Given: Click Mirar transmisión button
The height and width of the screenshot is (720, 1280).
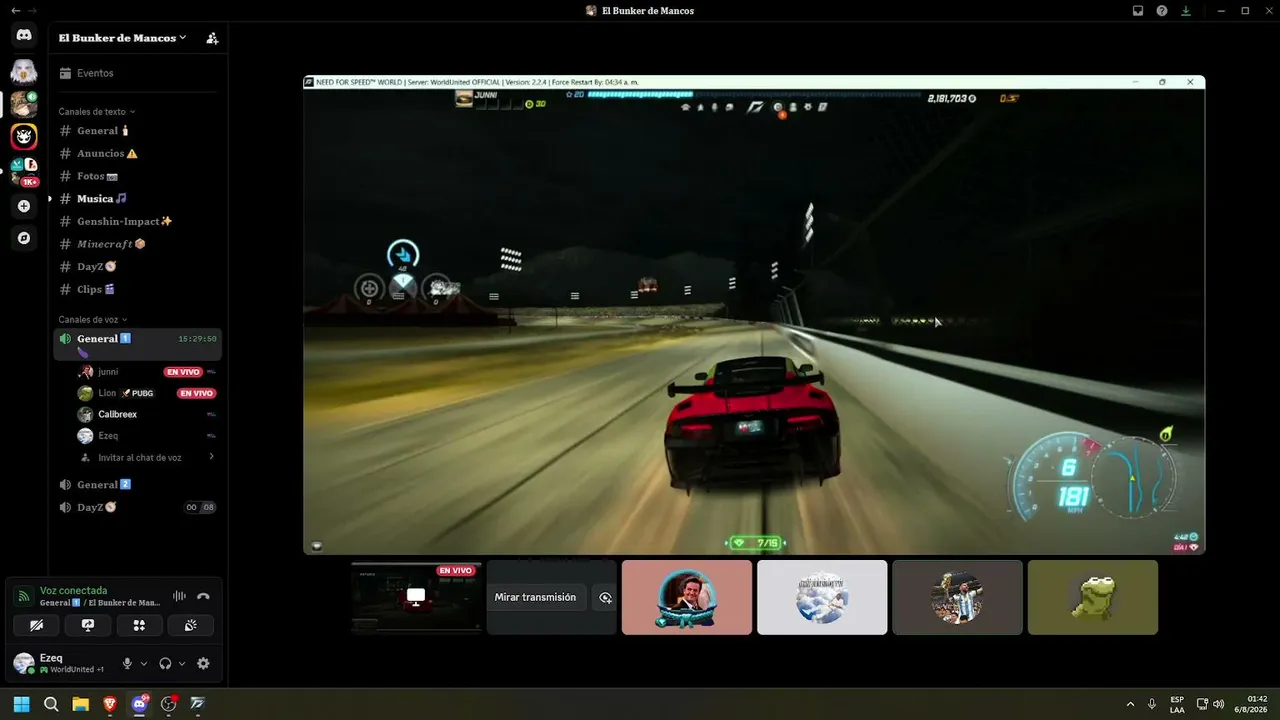Looking at the screenshot, I should 536,597.
